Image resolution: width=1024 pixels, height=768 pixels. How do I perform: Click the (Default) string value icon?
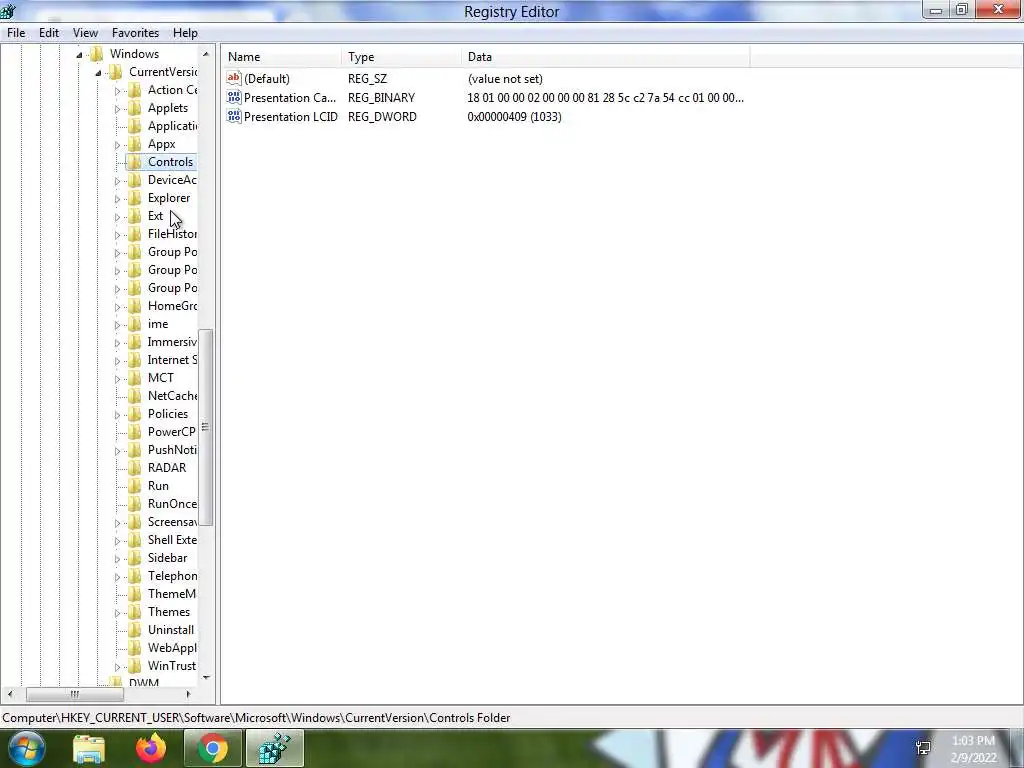(234, 78)
